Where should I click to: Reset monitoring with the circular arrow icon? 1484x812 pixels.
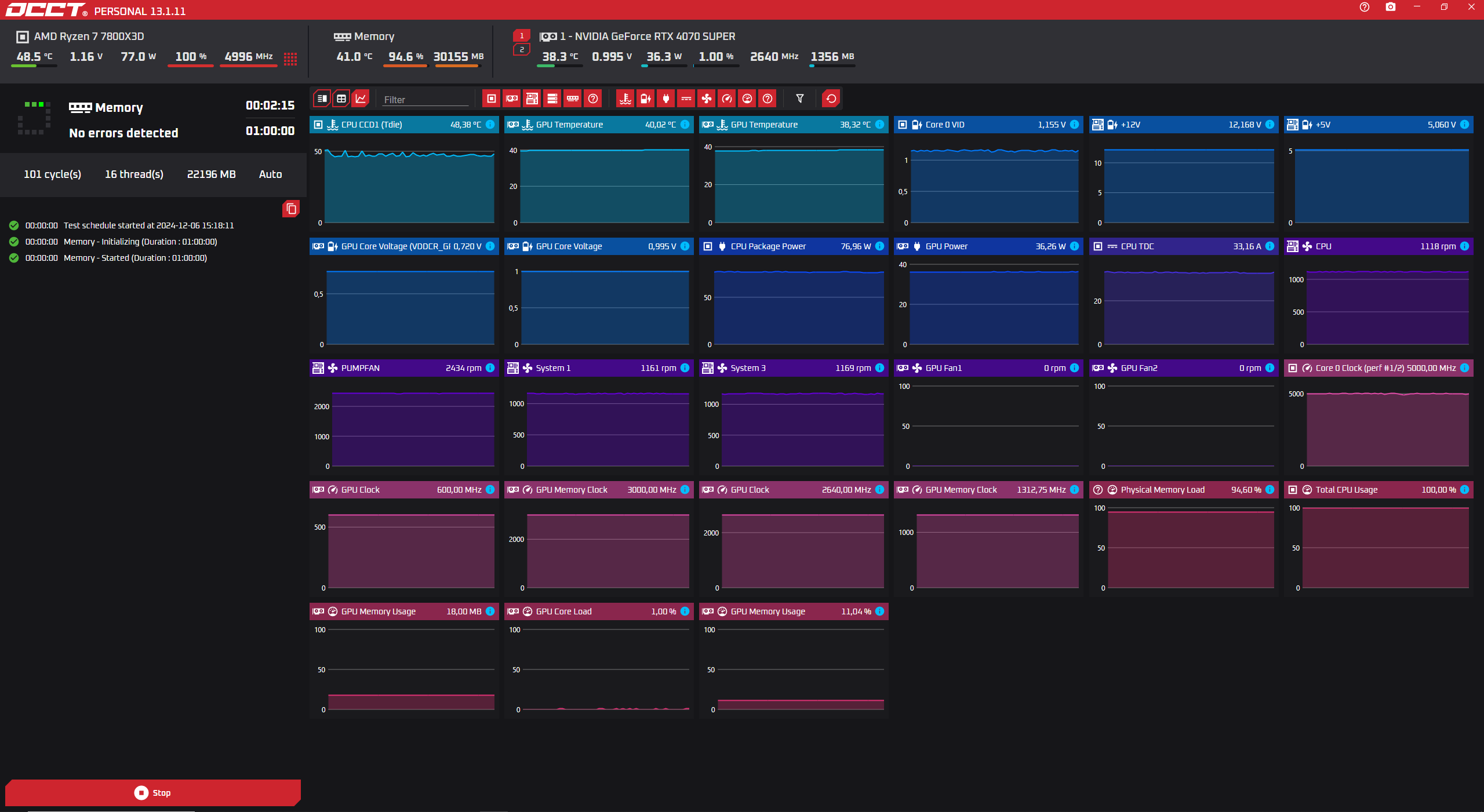[831, 99]
